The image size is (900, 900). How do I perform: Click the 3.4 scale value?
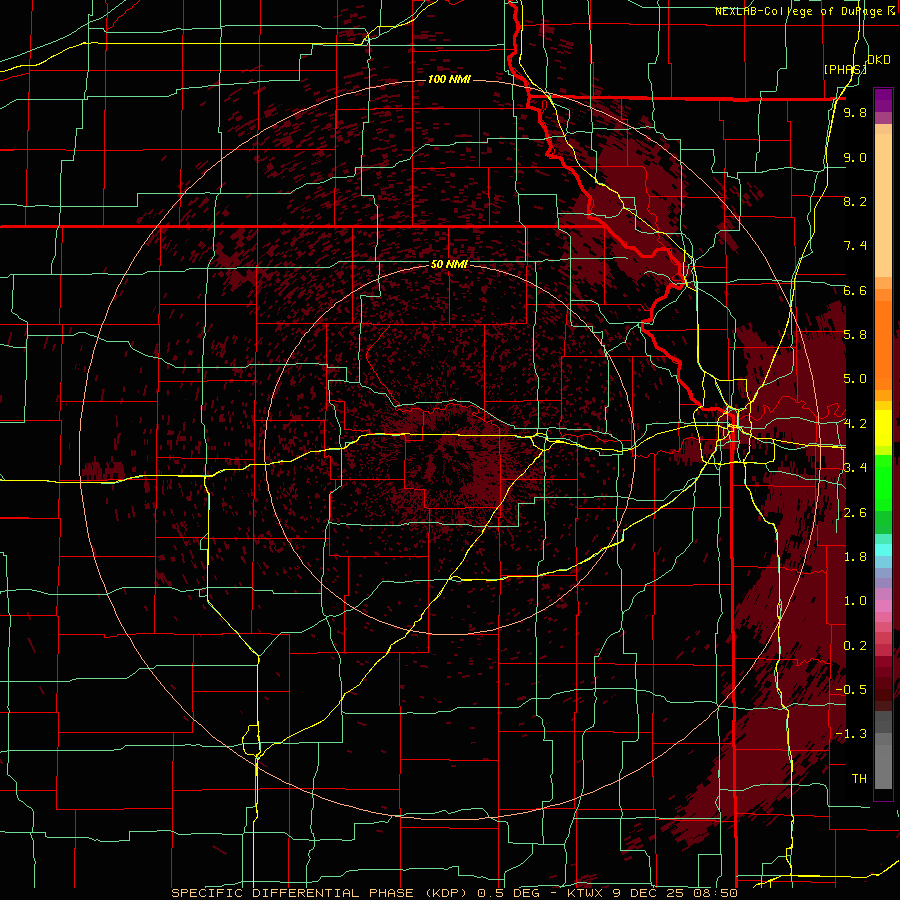tap(855, 468)
